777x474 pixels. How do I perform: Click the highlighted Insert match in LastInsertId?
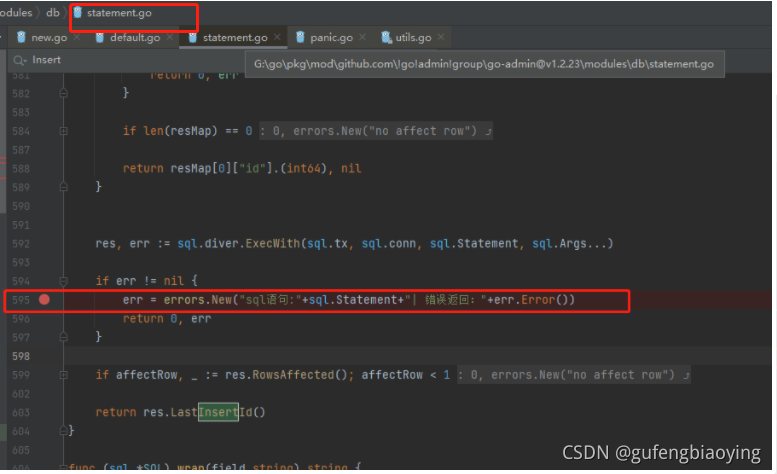click(219, 412)
